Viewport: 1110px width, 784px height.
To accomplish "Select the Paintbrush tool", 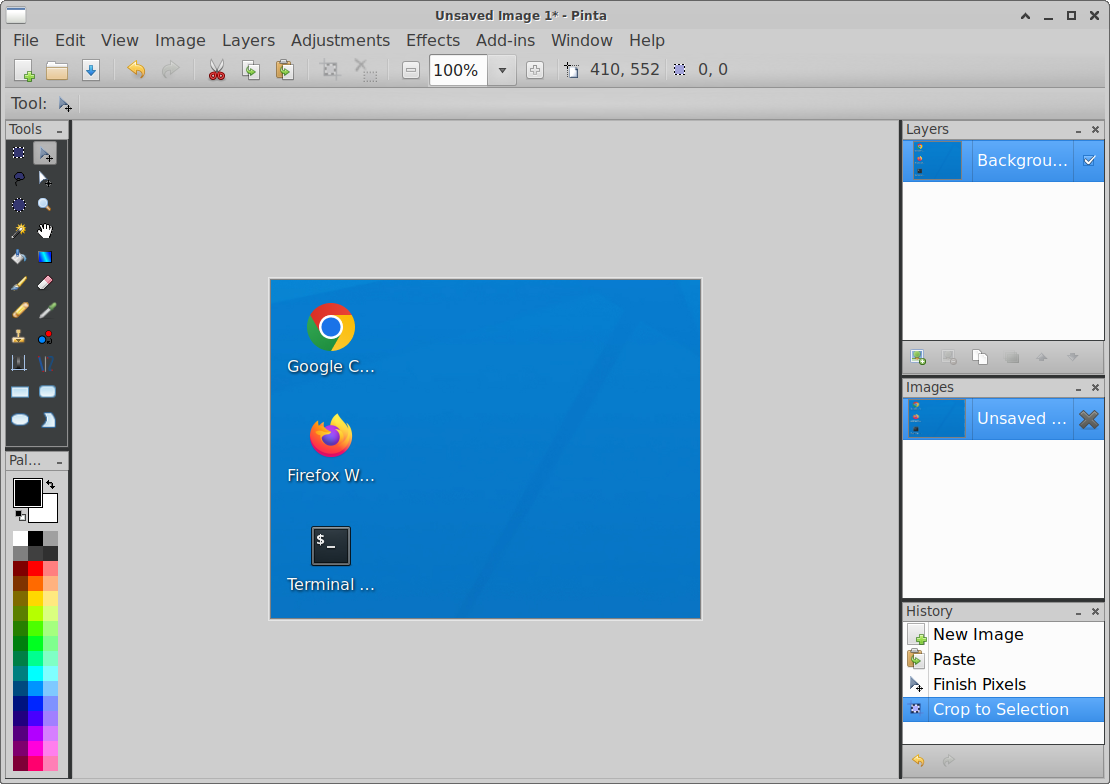I will coord(19,283).
